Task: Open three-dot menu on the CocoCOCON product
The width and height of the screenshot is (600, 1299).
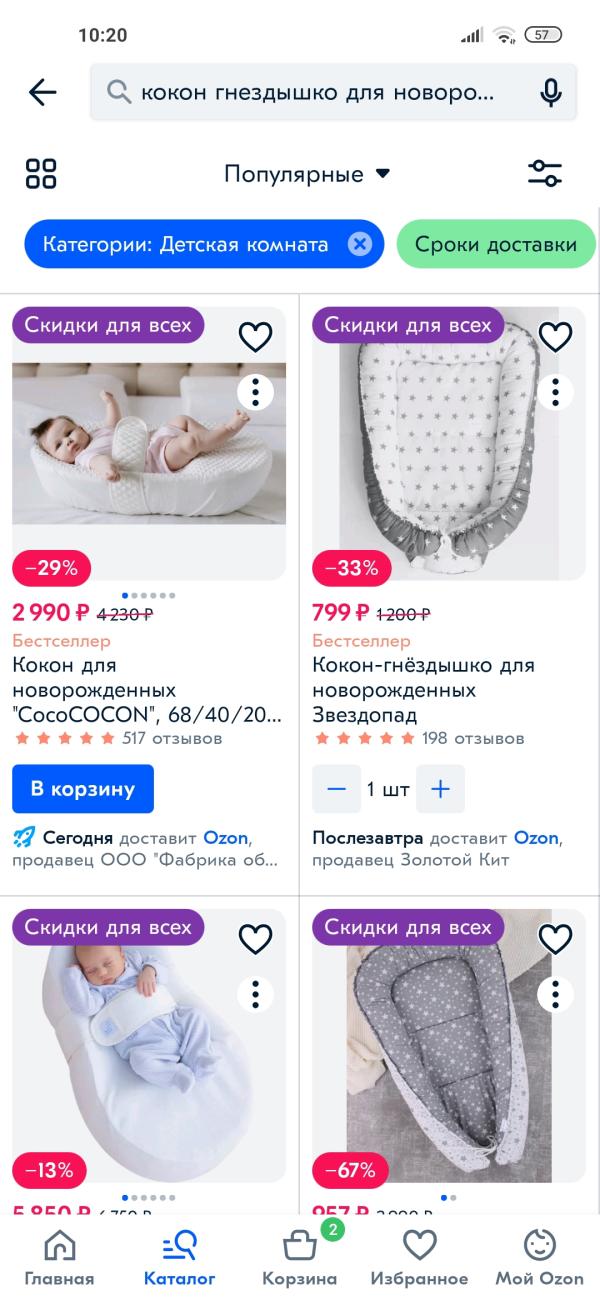Action: pos(256,391)
